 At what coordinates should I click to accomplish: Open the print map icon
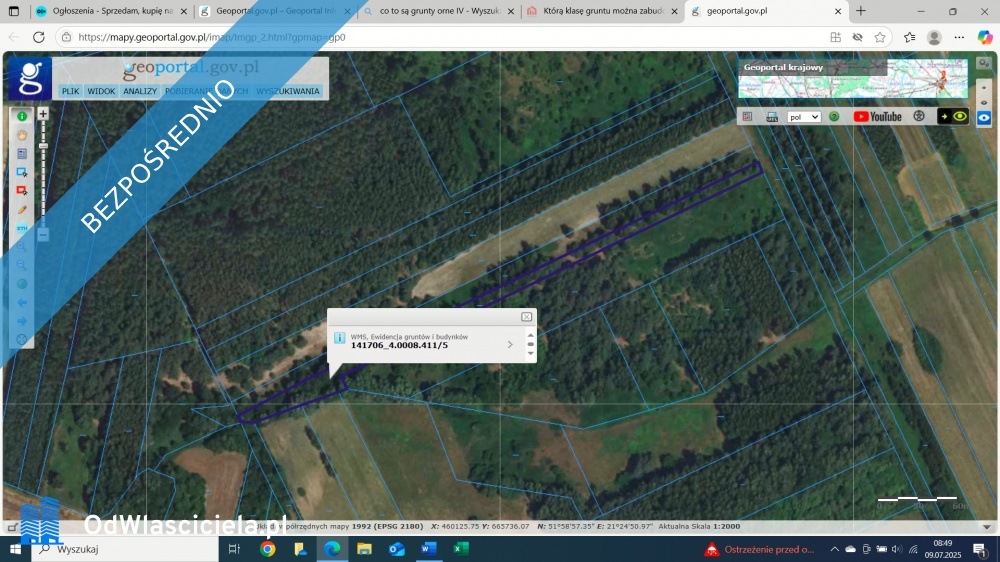(x=772, y=116)
